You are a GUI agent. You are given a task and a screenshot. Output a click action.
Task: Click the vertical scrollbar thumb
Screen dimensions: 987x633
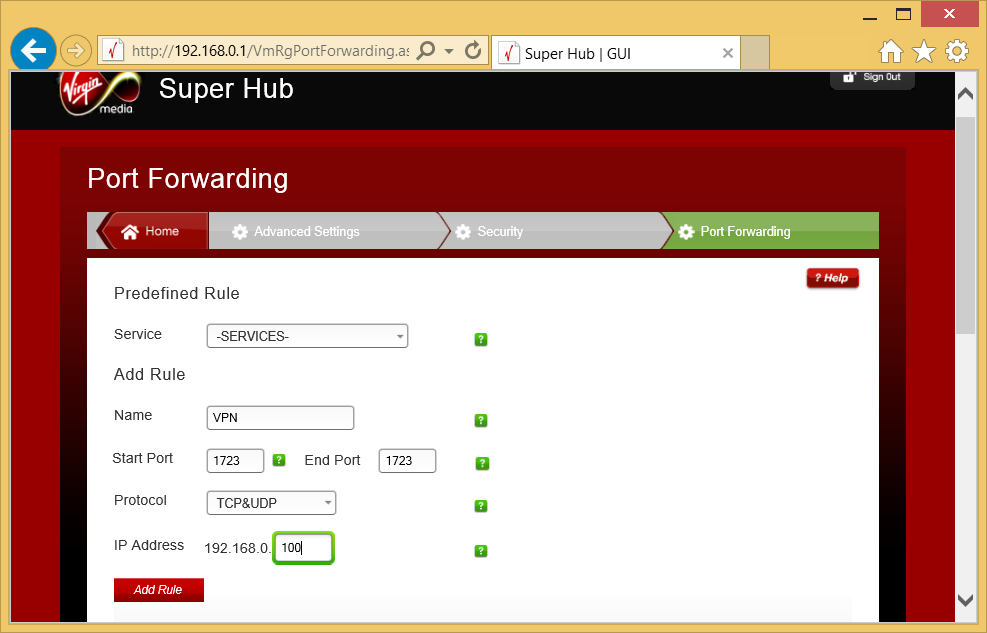coord(966,225)
